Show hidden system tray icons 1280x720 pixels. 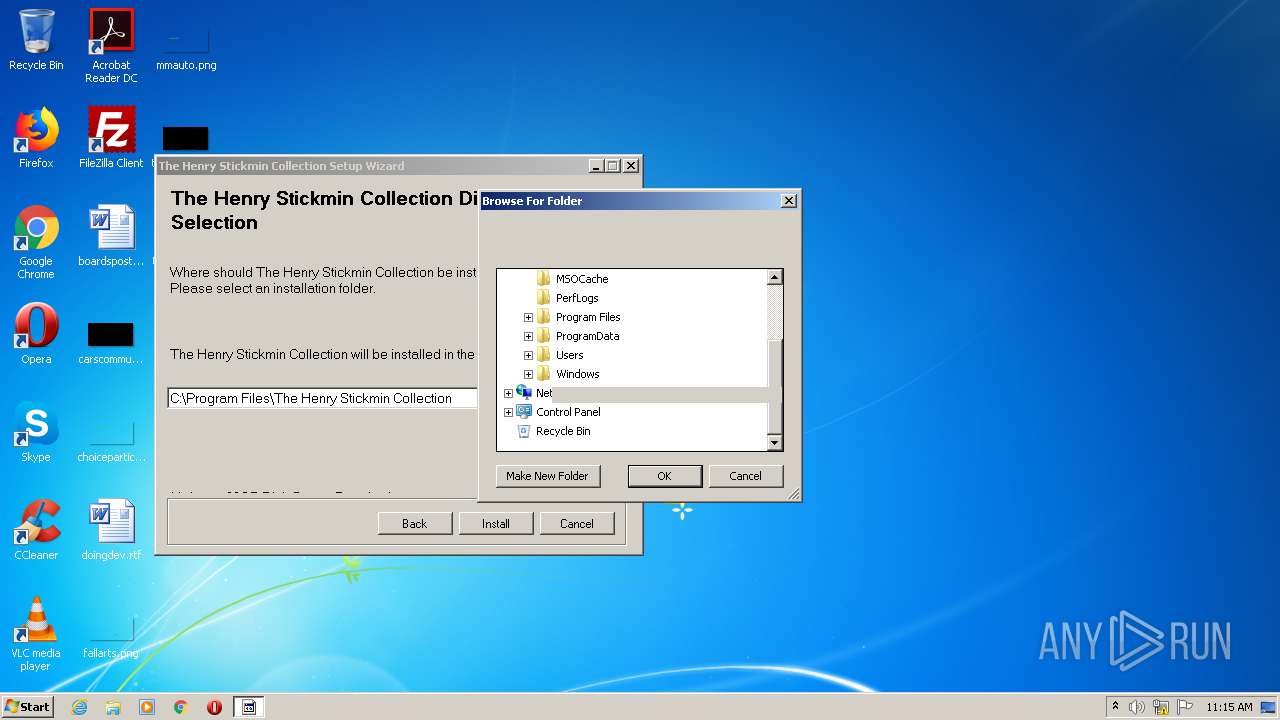coord(1115,706)
